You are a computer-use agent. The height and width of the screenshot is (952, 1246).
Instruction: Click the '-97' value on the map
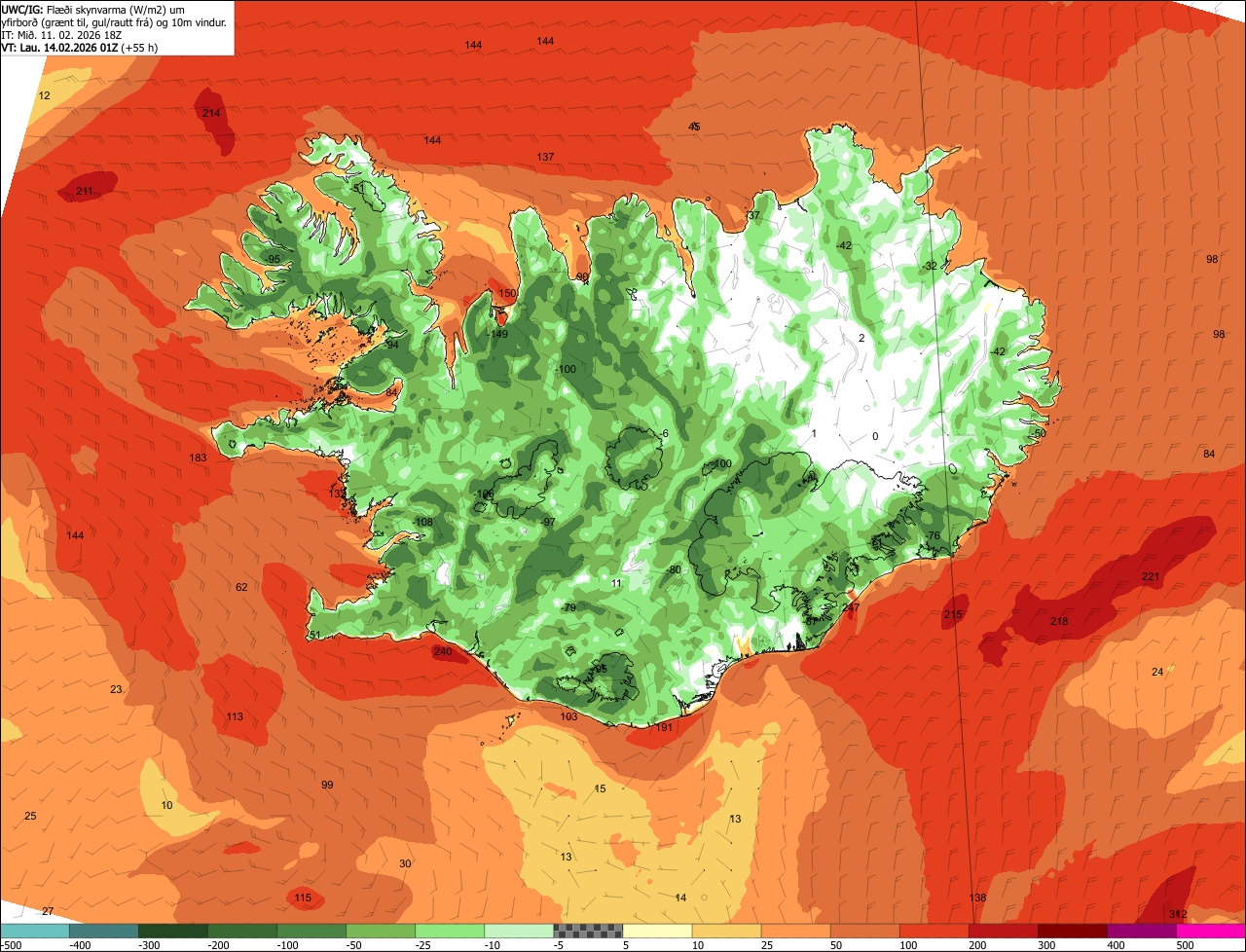point(548,522)
